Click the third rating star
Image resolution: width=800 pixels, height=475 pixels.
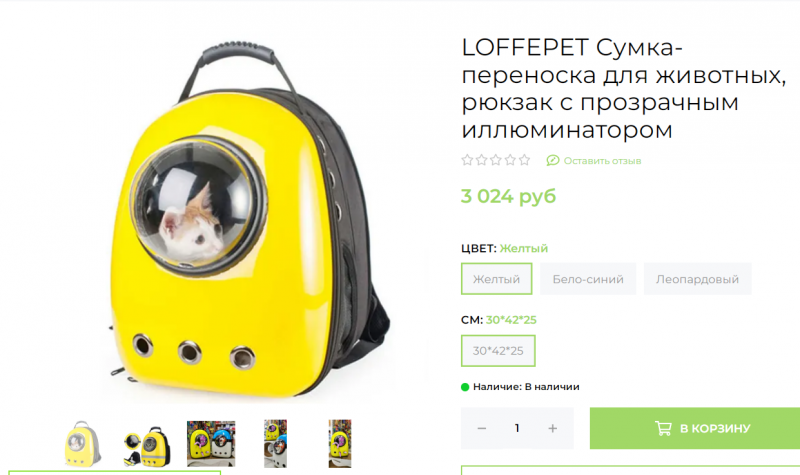[x=495, y=160]
